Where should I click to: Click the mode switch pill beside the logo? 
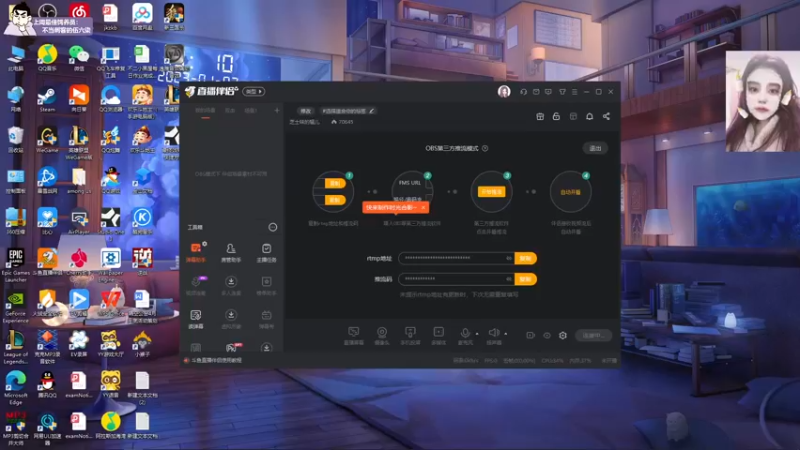pyautogui.click(x=254, y=91)
